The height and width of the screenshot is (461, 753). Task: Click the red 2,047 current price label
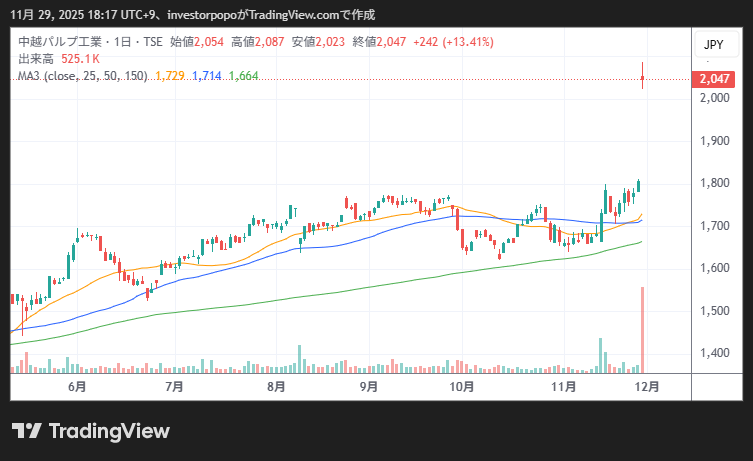713,78
